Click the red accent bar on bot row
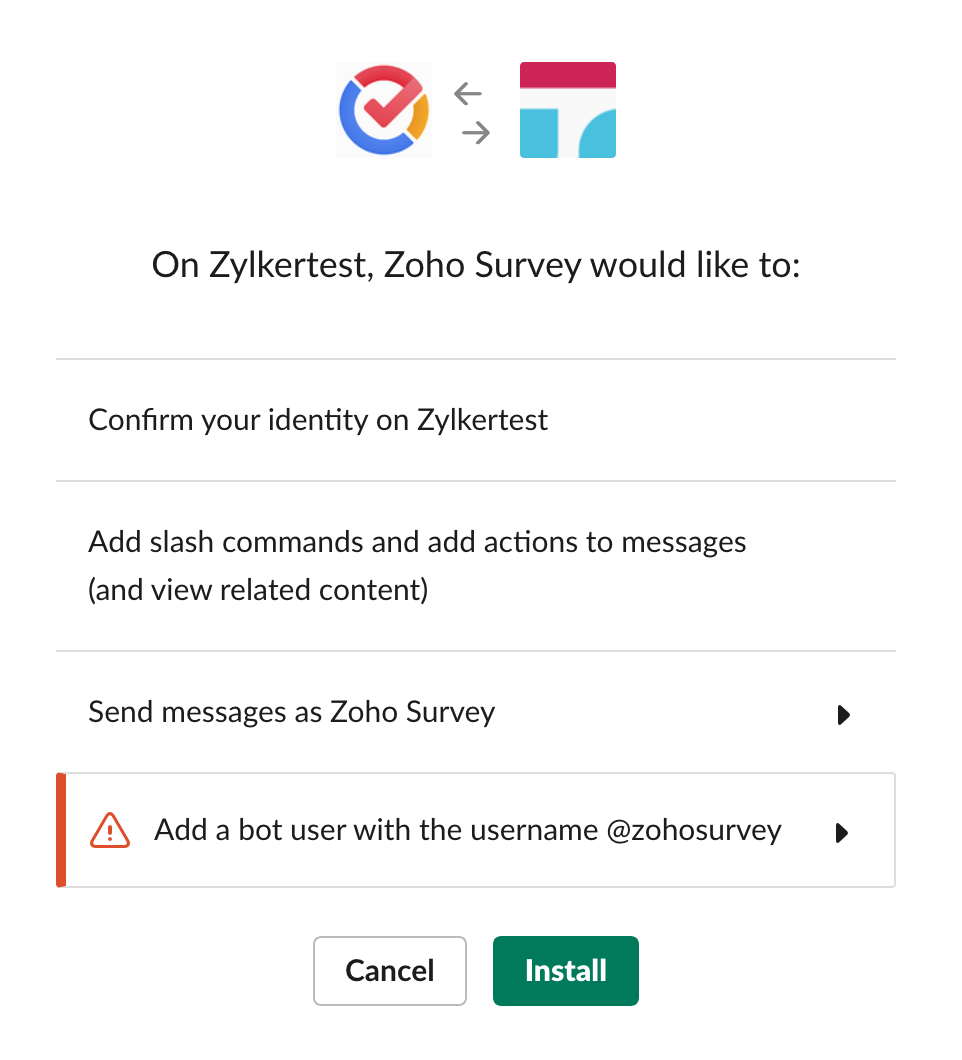This screenshot has width=962, height=1060. (61, 830)
